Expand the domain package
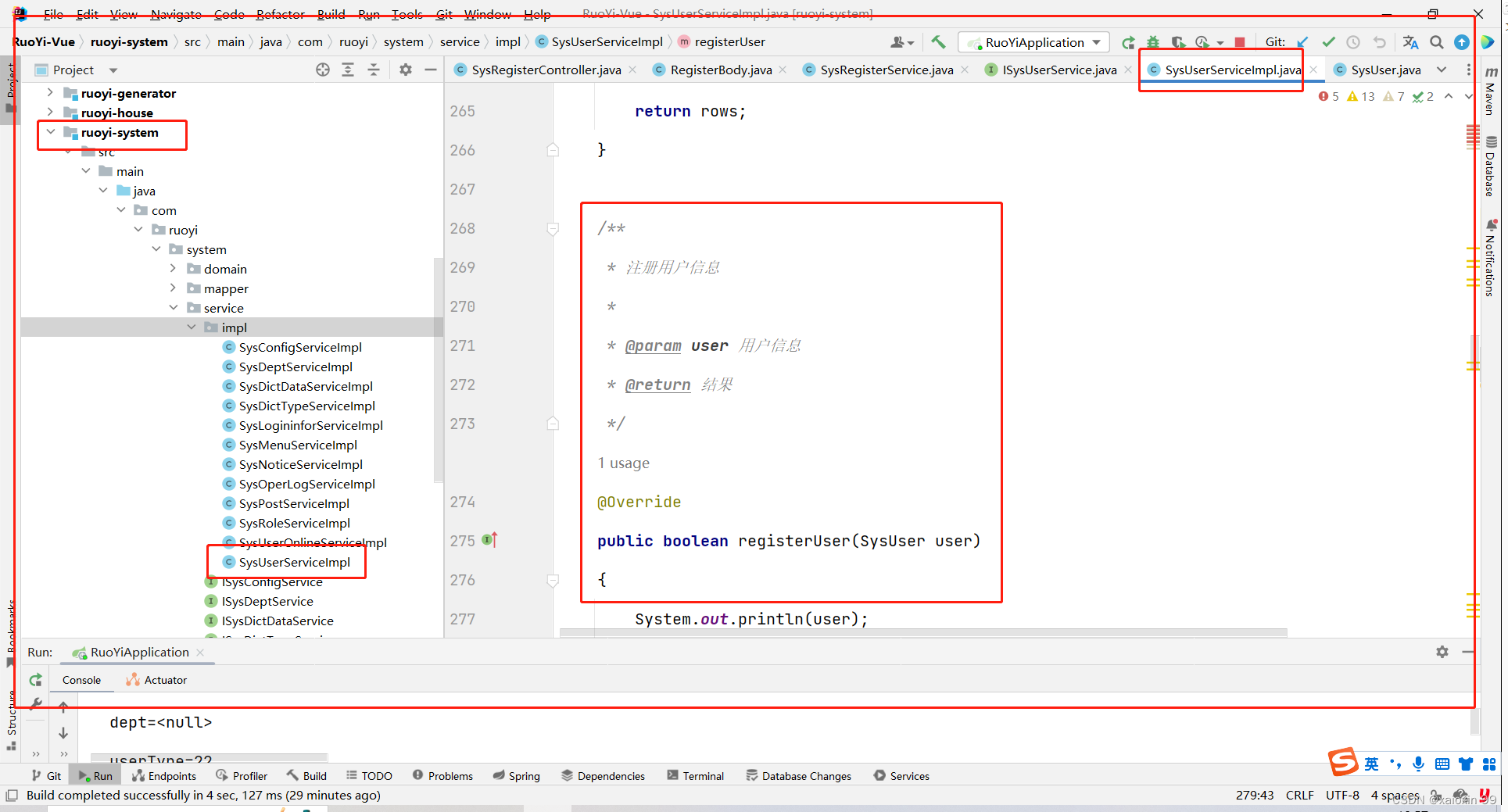This screenshot has height=812, width=1508. (x=174, y=268)
